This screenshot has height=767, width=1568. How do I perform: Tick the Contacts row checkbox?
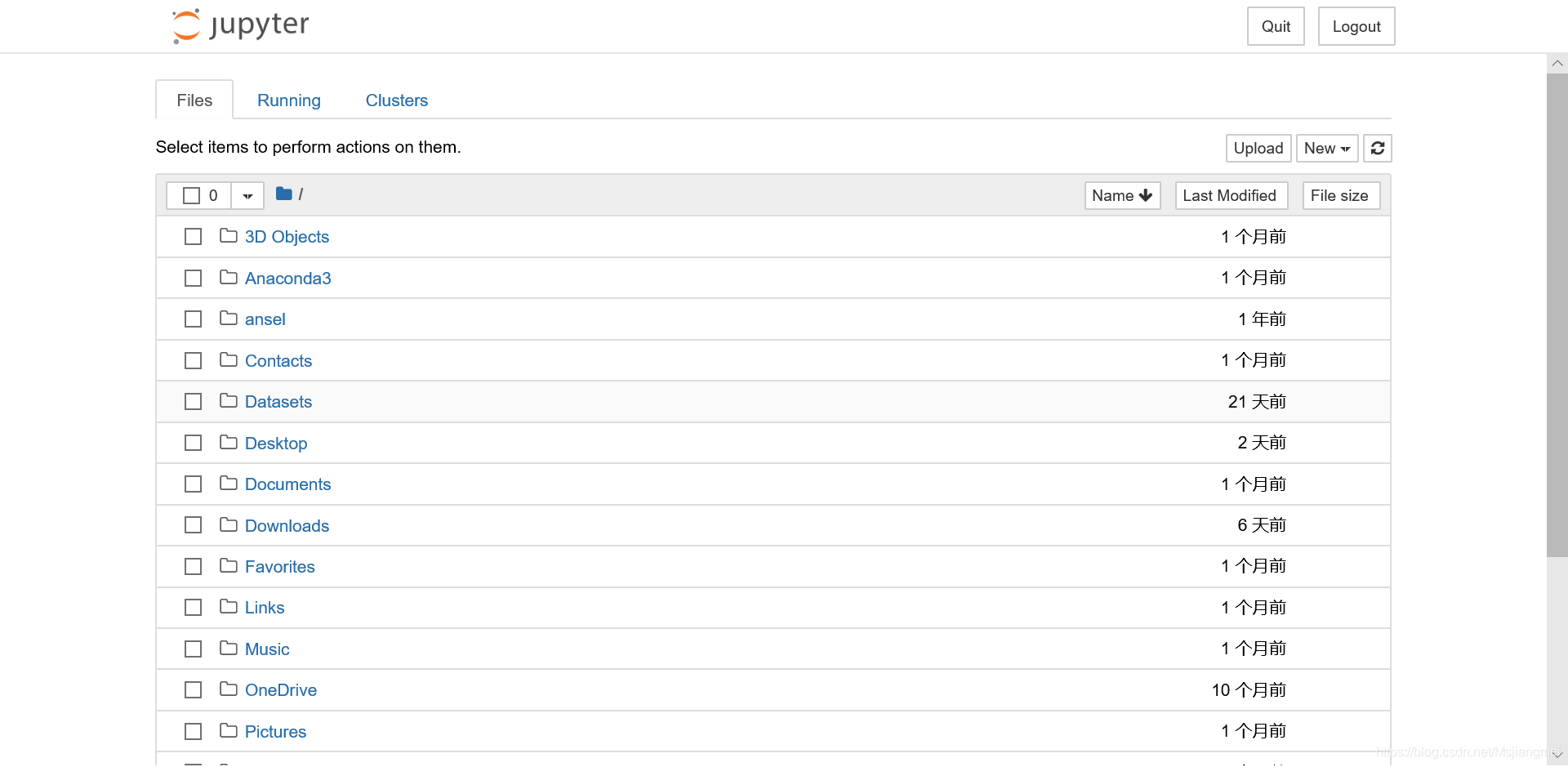pos(193,361)
